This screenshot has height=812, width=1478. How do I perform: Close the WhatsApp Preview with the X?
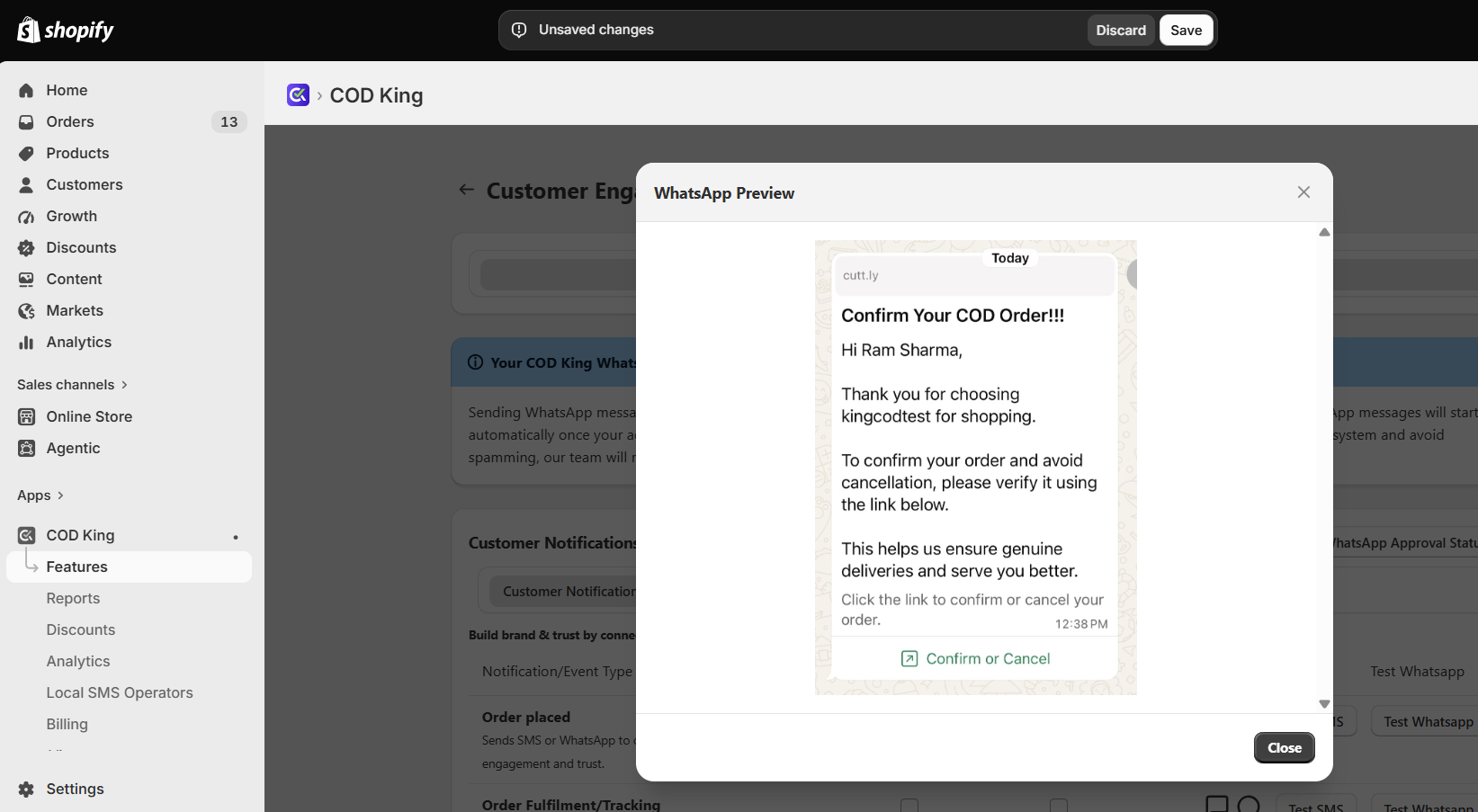pyautogui.click(x=1303, y=192)
